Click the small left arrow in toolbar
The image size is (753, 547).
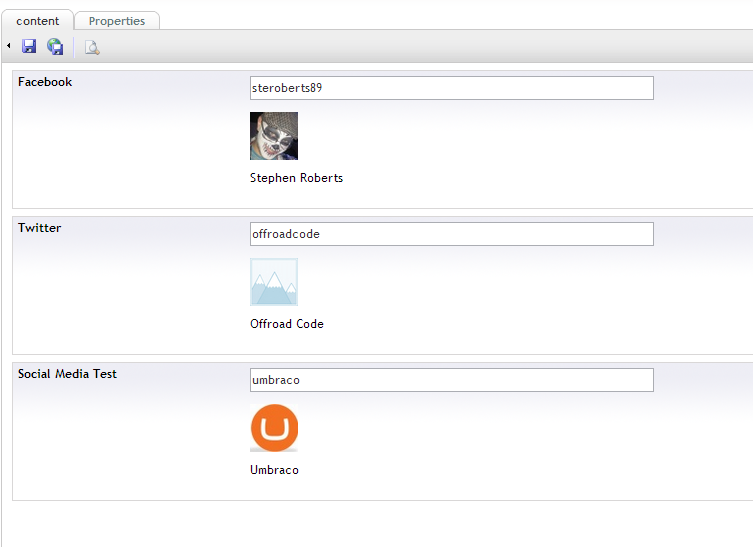coord(9,46)
